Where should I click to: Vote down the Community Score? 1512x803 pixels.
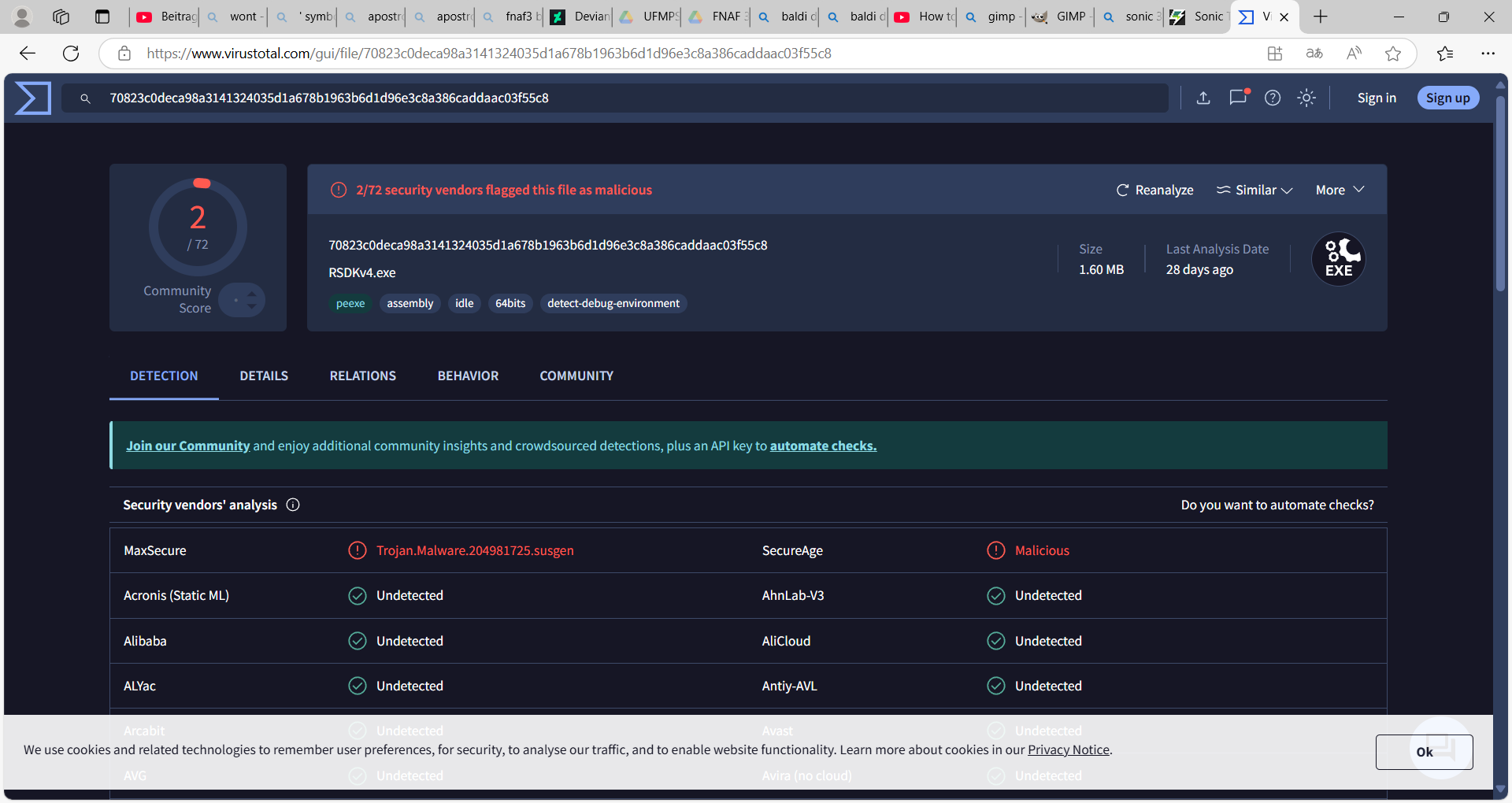point(251,306)
